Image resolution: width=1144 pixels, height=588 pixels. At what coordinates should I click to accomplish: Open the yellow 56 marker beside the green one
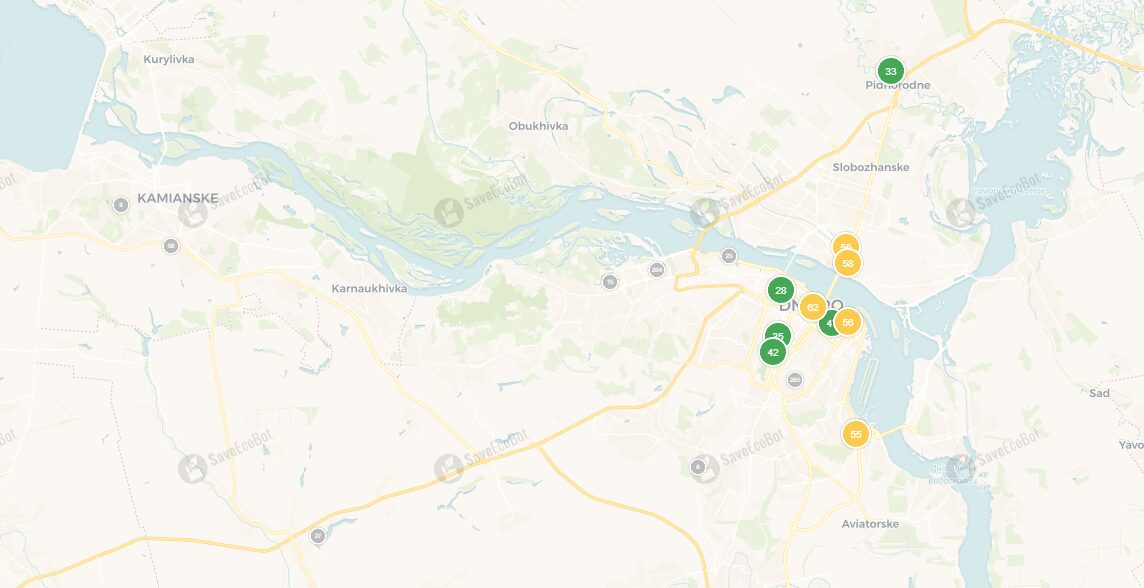[847, 322]
